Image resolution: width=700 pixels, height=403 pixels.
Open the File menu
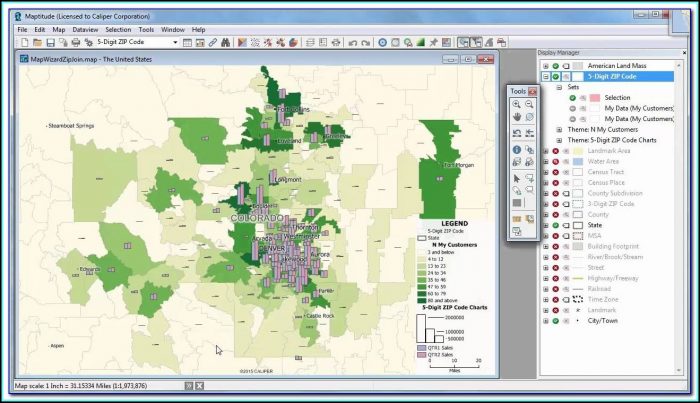click(22, 29)
